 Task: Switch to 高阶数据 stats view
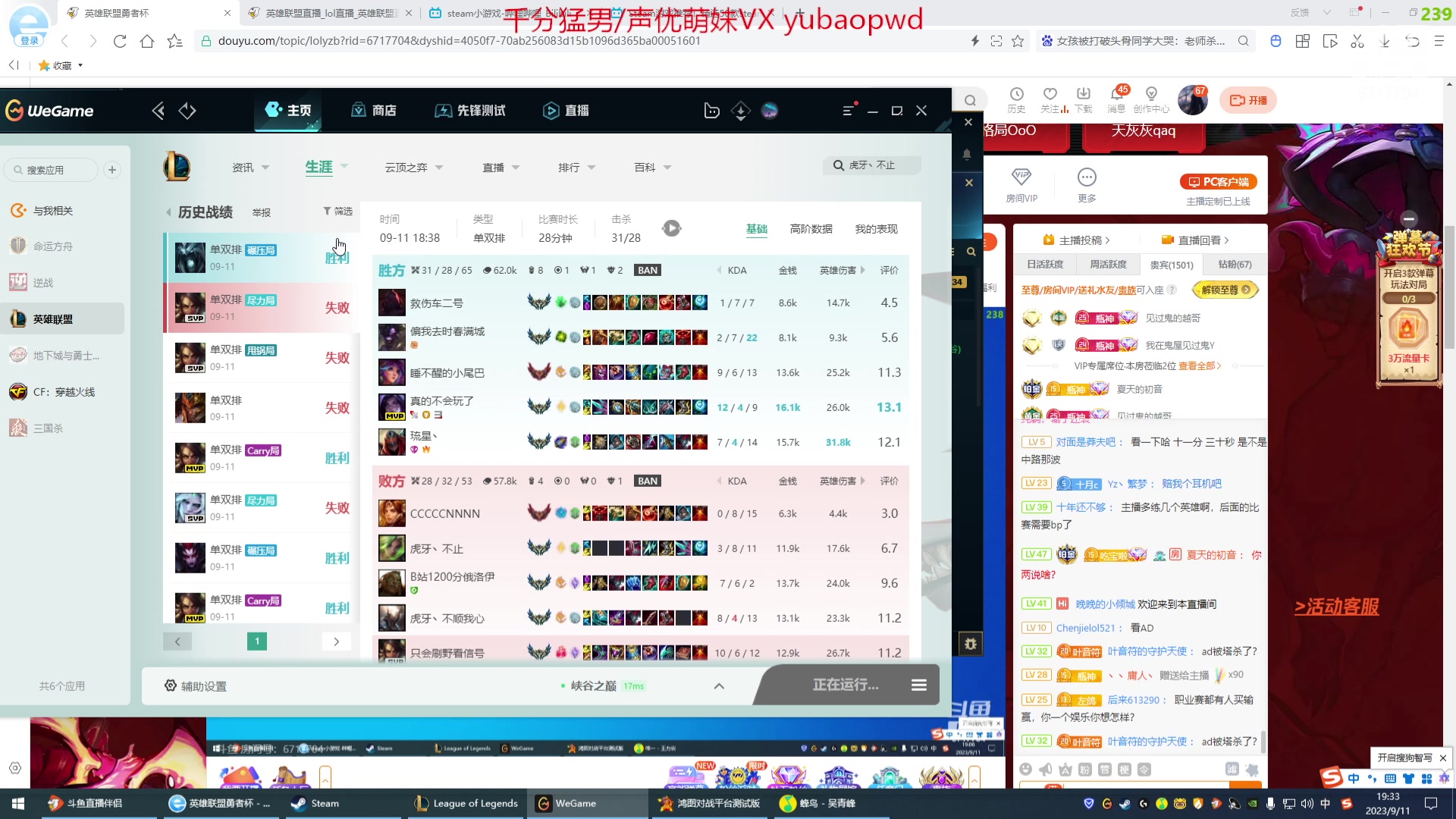[811, 229]
